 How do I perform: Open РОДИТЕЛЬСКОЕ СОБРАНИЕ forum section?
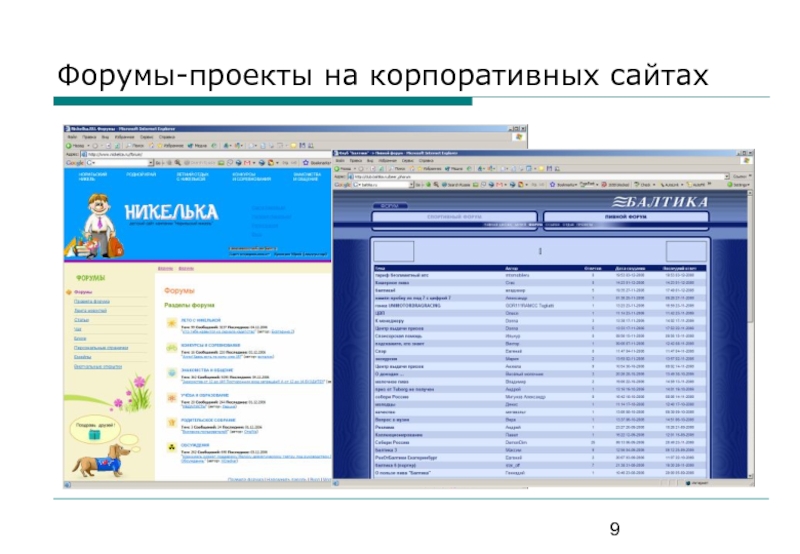click(207, 420)
